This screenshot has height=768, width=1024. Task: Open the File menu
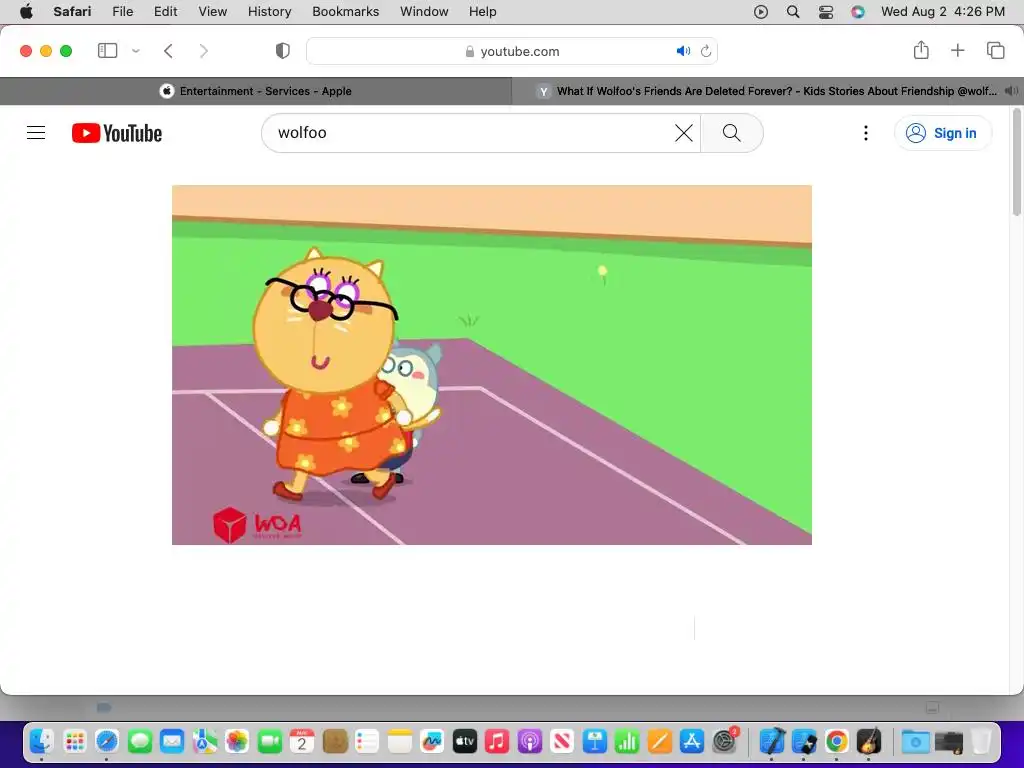pyautogui.click(x=123, y=12)
